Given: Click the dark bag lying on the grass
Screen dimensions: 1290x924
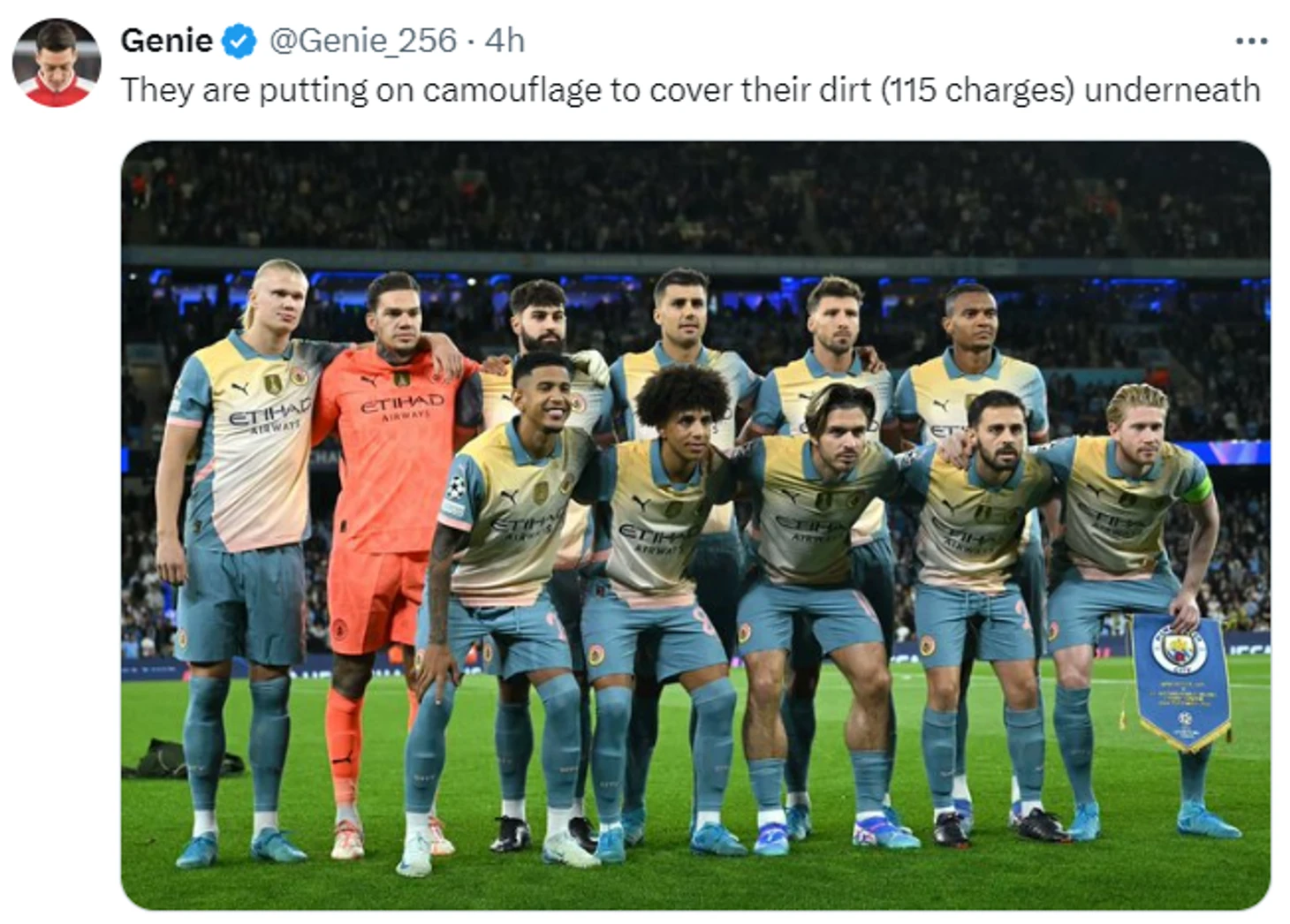Looking at the screenshot, I should 181,760.
